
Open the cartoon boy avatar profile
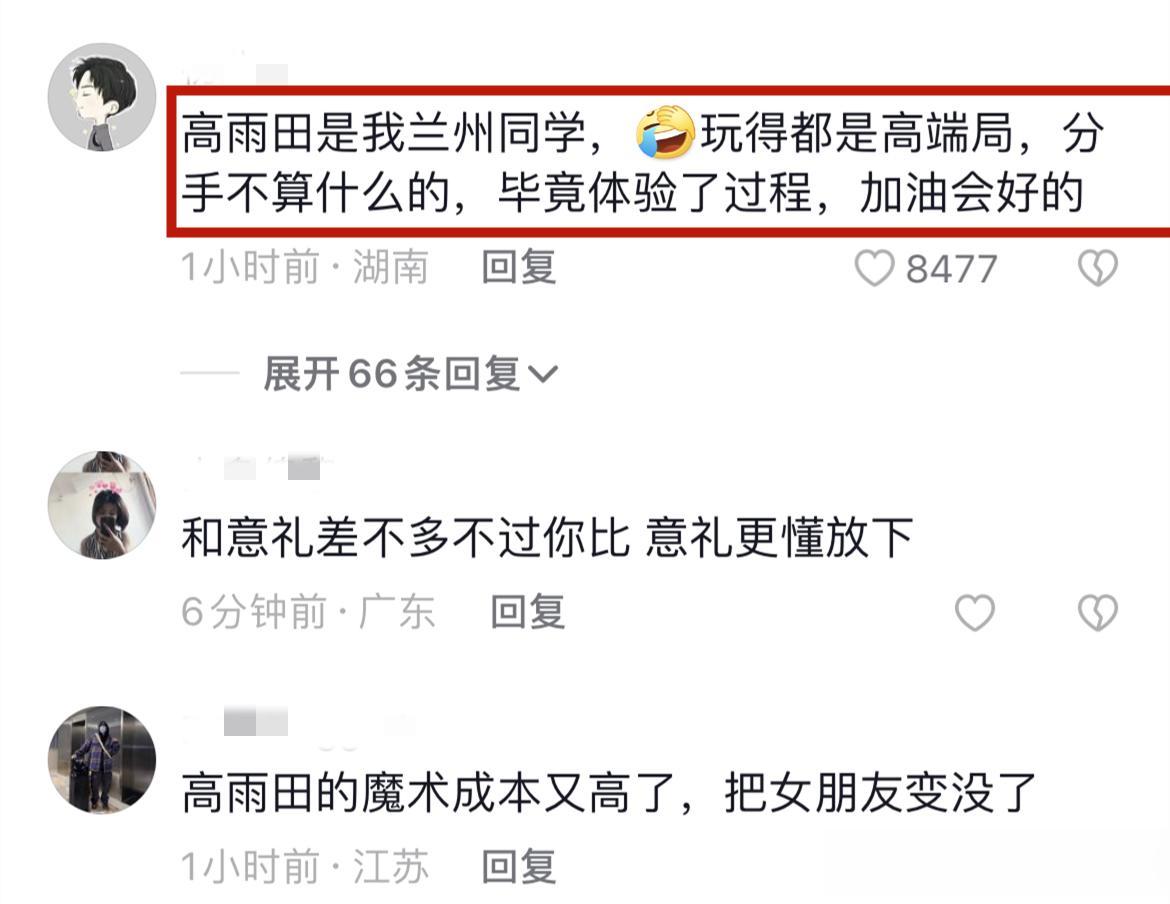(x=102, y=97)
